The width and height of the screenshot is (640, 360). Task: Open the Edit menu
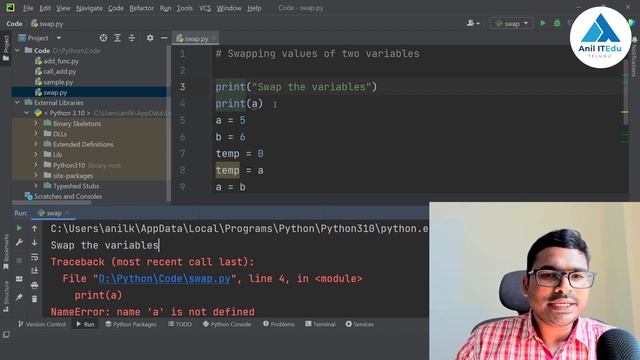45,8
